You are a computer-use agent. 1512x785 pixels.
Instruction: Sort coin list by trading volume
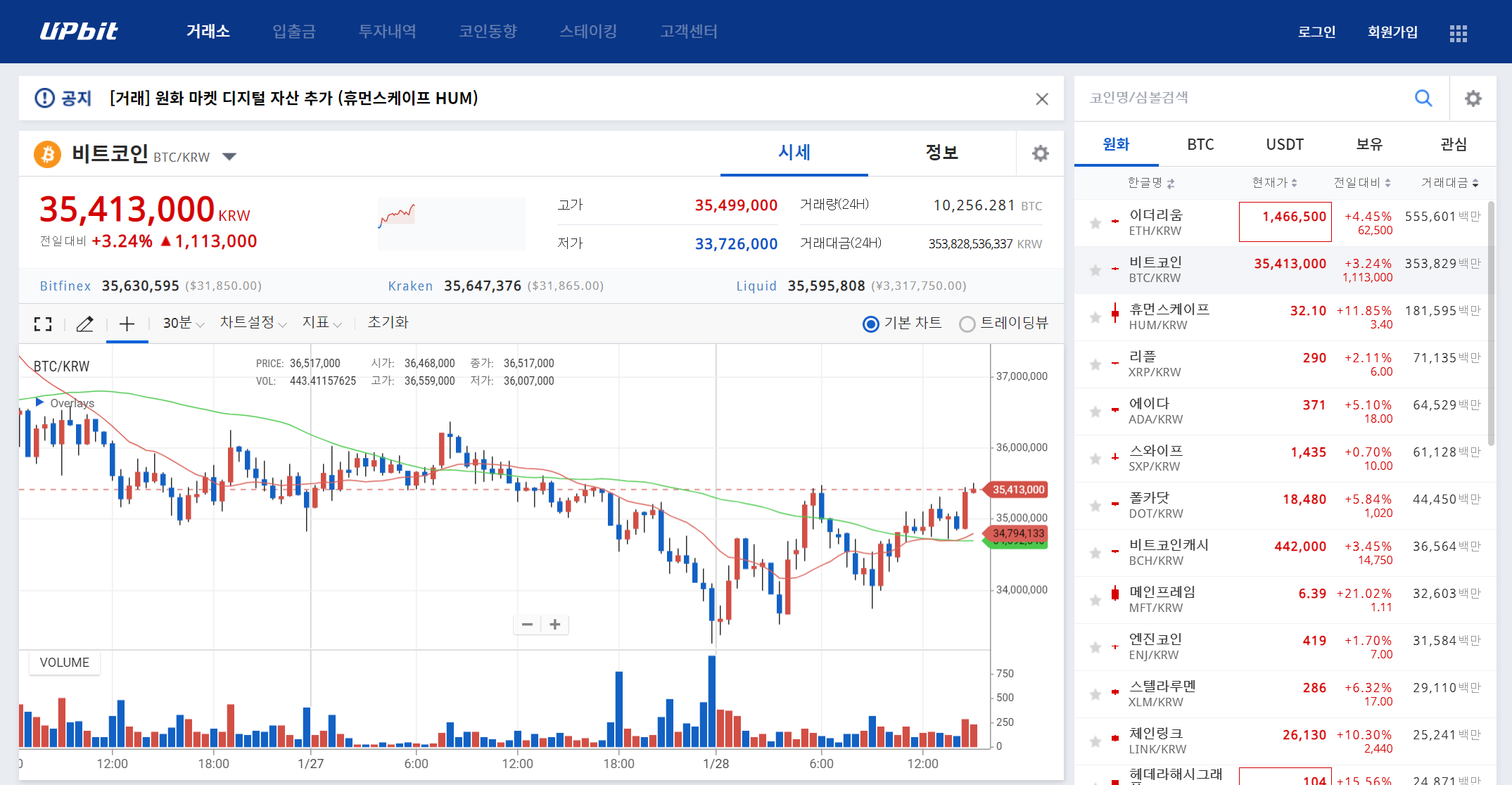click(x=1449, y=183)
